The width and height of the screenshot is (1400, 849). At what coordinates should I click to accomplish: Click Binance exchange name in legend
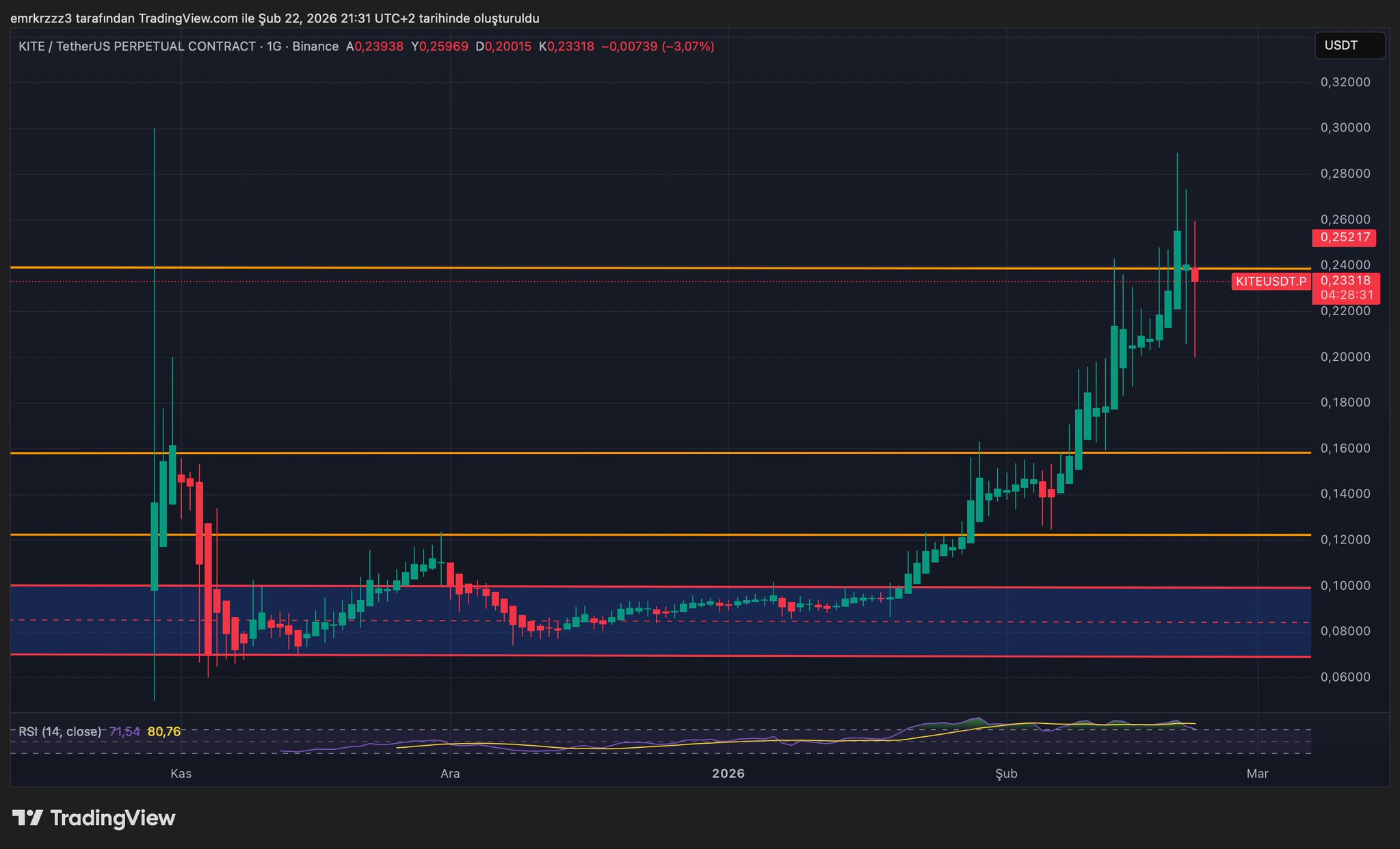coord(315,46)
